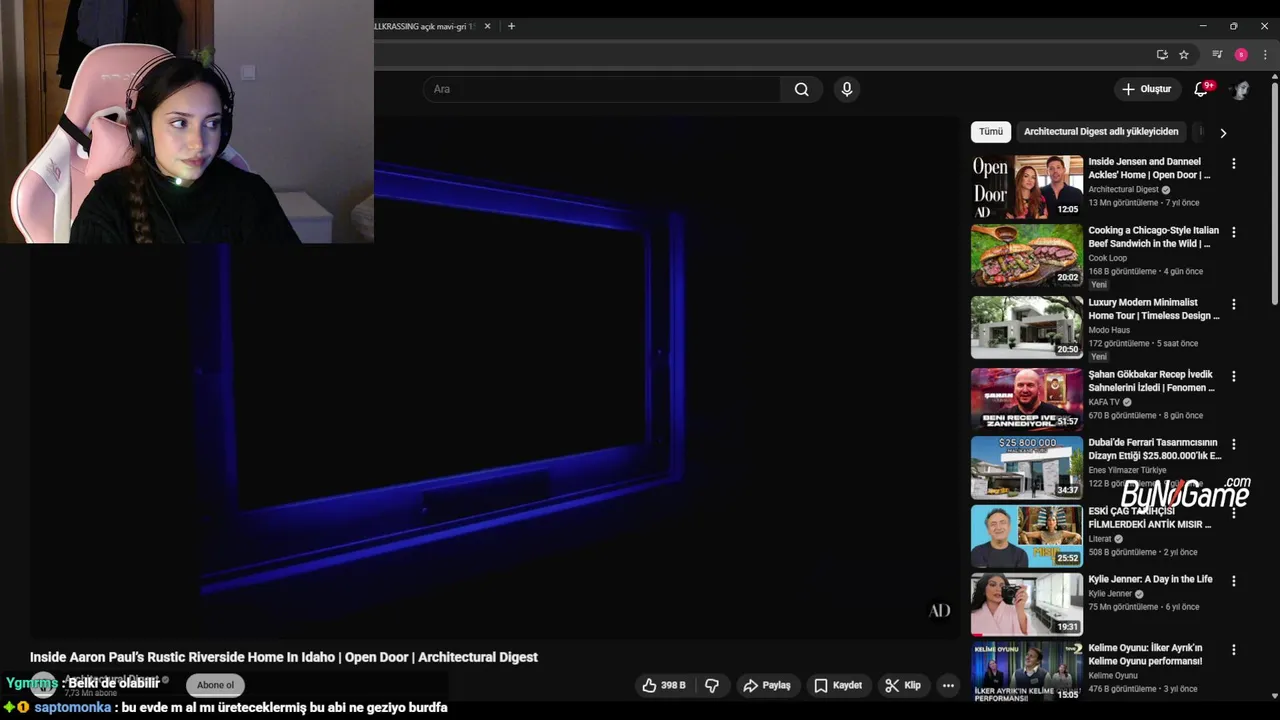Click the Paylaş share button
The image size is (1280, 720).
point(767,685)
